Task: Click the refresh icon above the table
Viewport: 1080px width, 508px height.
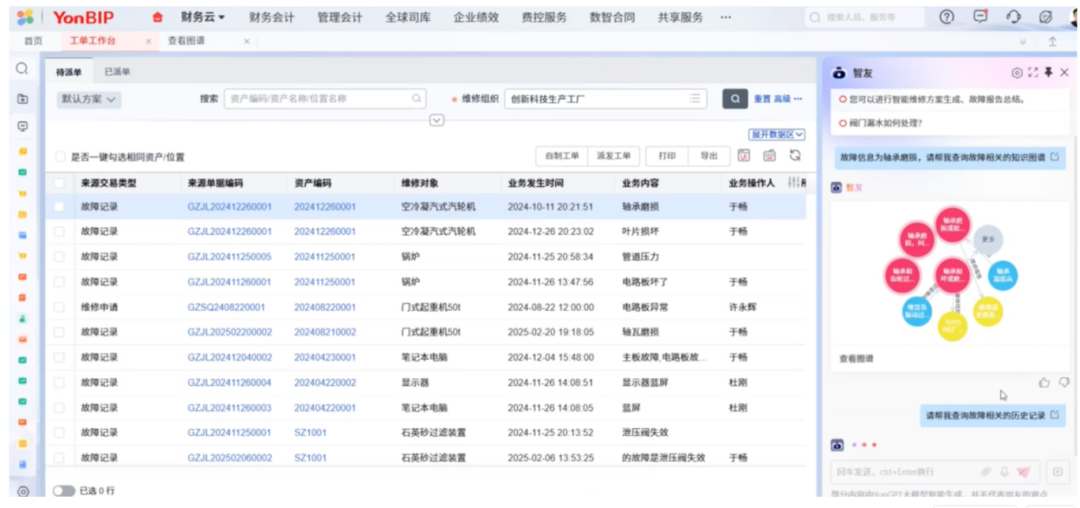Action: 795,156
